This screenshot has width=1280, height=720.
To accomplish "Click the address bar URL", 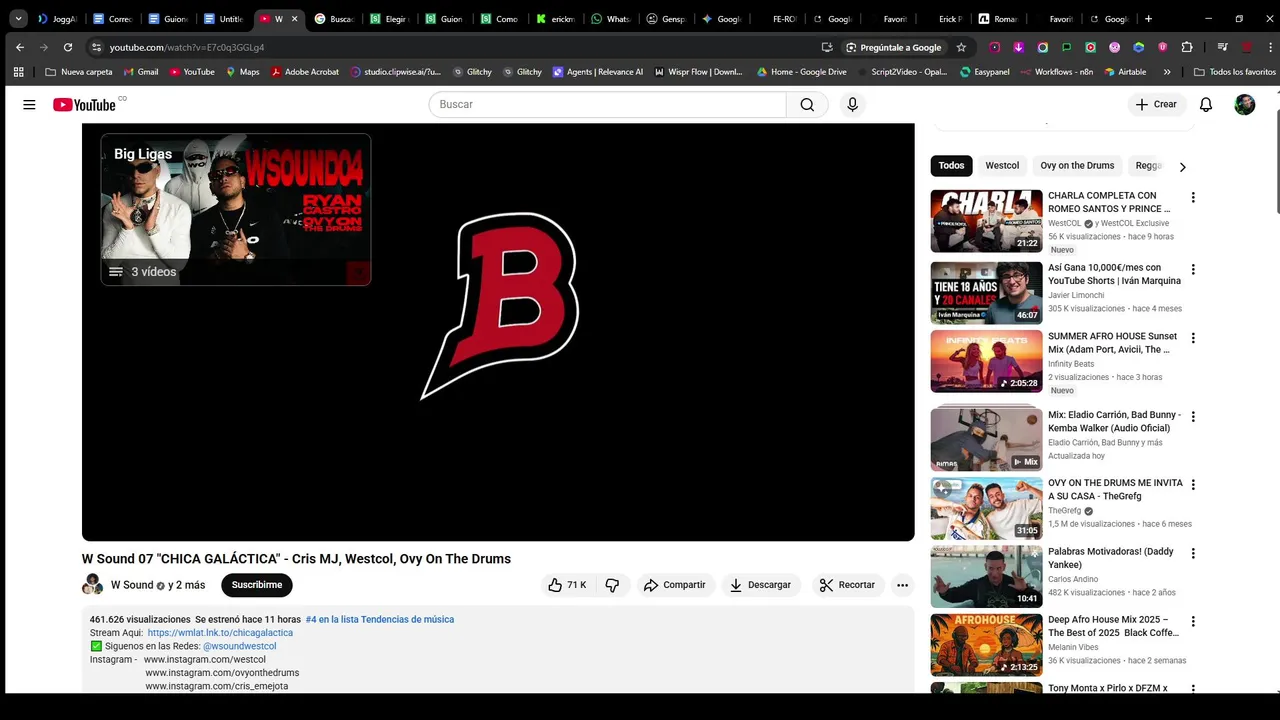I will tap(187, 47).
